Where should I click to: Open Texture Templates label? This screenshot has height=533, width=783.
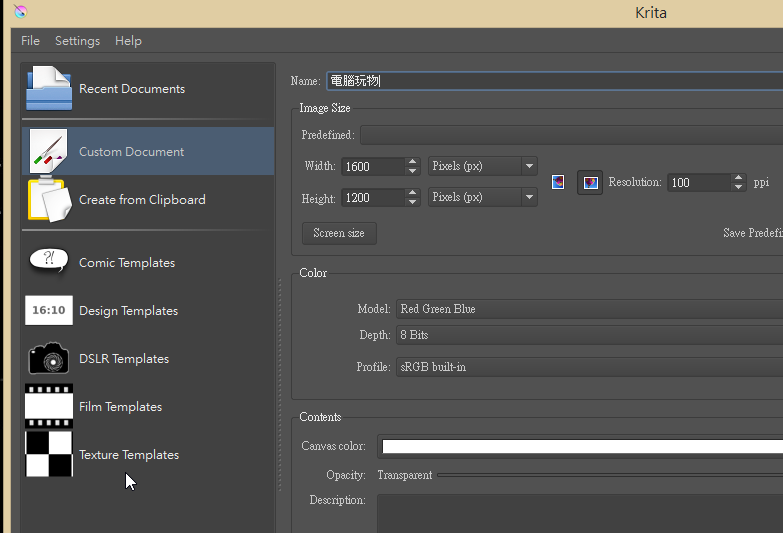pyautogui.click(x=129, y=455)
